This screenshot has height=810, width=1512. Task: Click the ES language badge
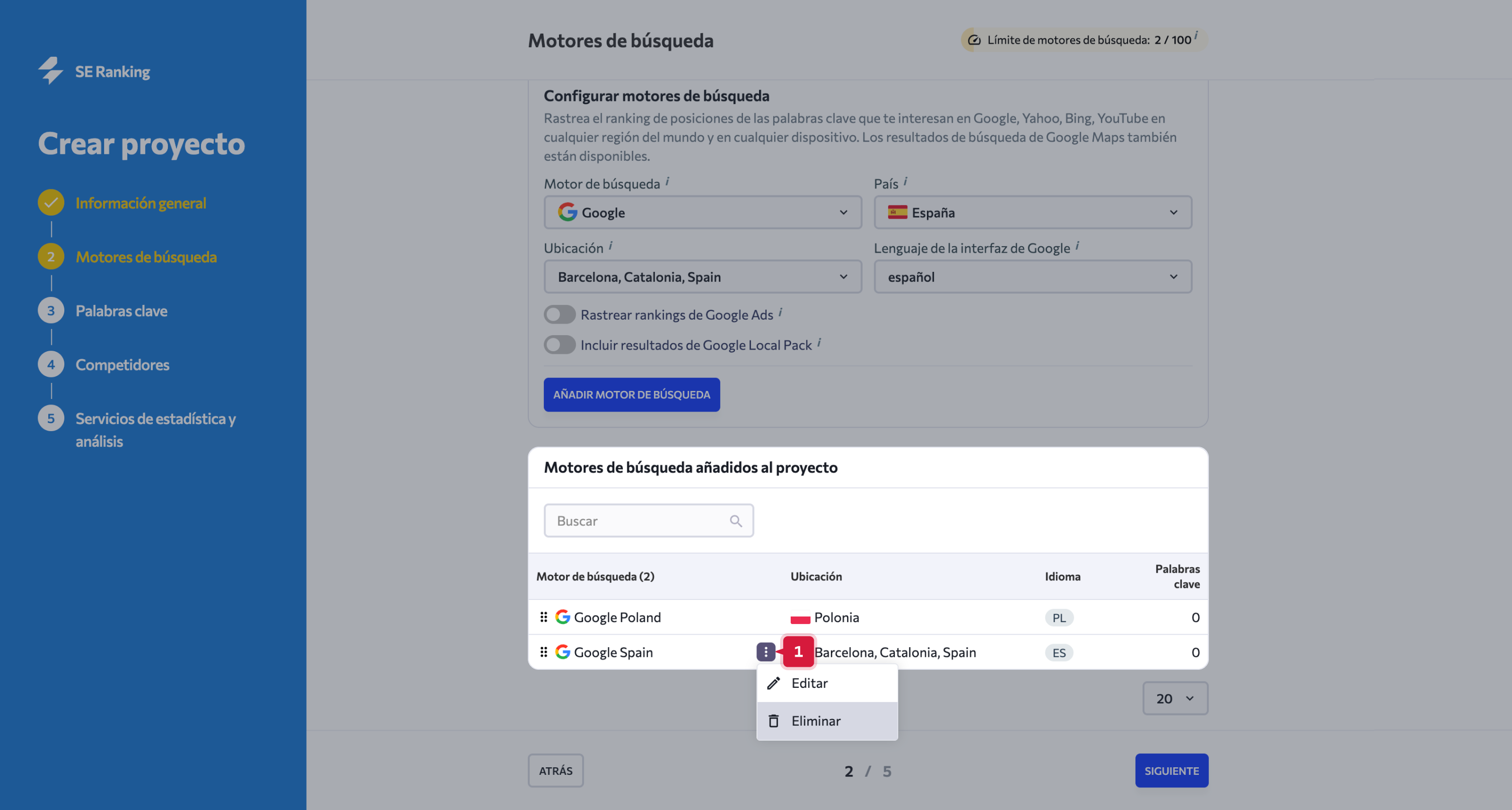point(1059,653)
